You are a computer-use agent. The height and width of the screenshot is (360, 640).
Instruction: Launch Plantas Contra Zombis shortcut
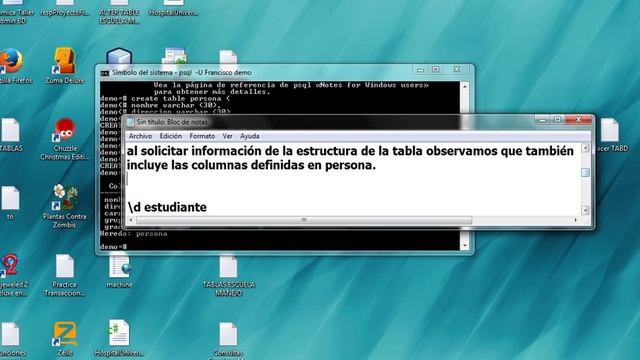click(65, 197)
